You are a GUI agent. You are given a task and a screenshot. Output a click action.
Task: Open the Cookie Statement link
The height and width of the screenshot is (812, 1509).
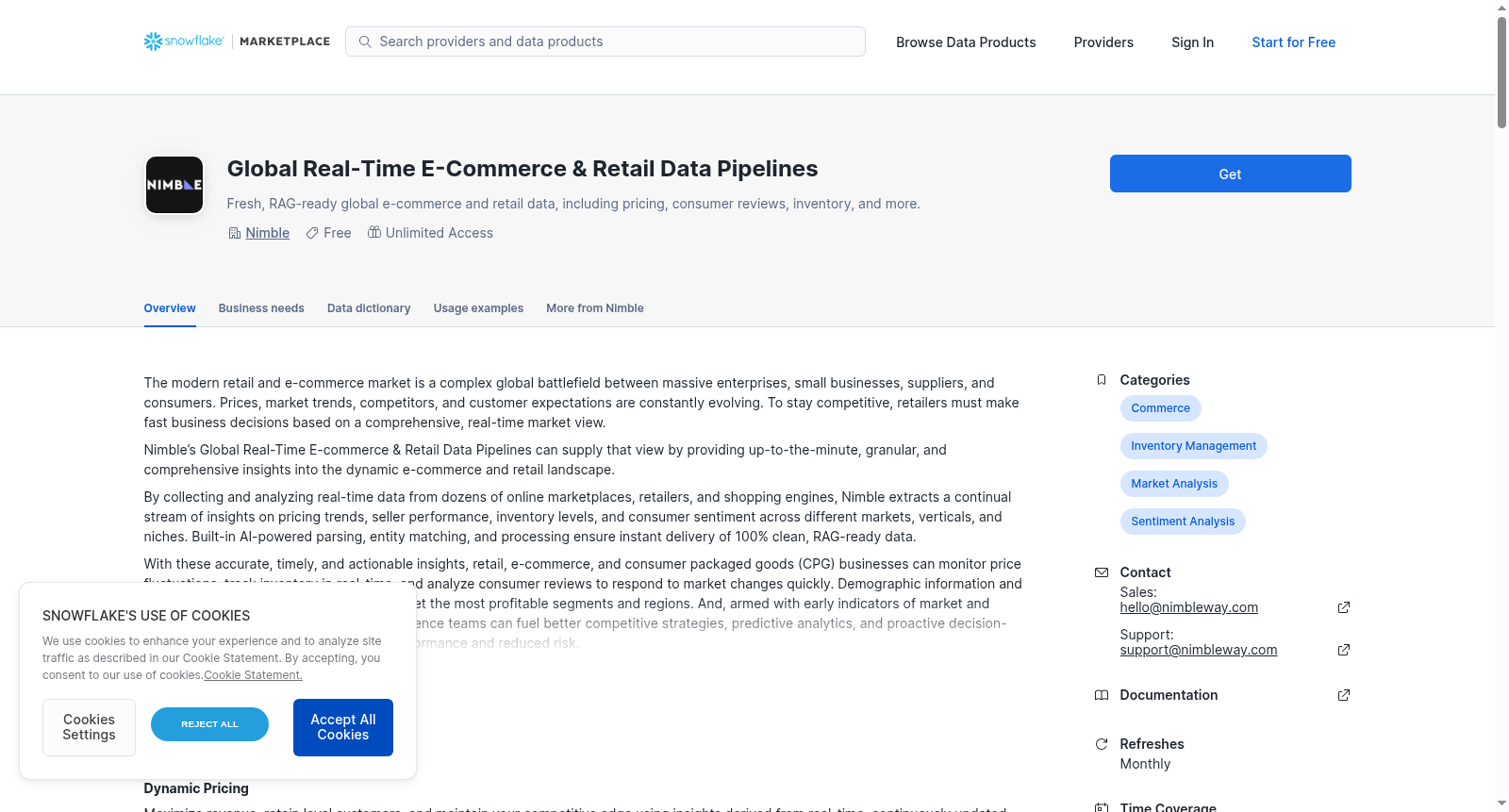254,675
